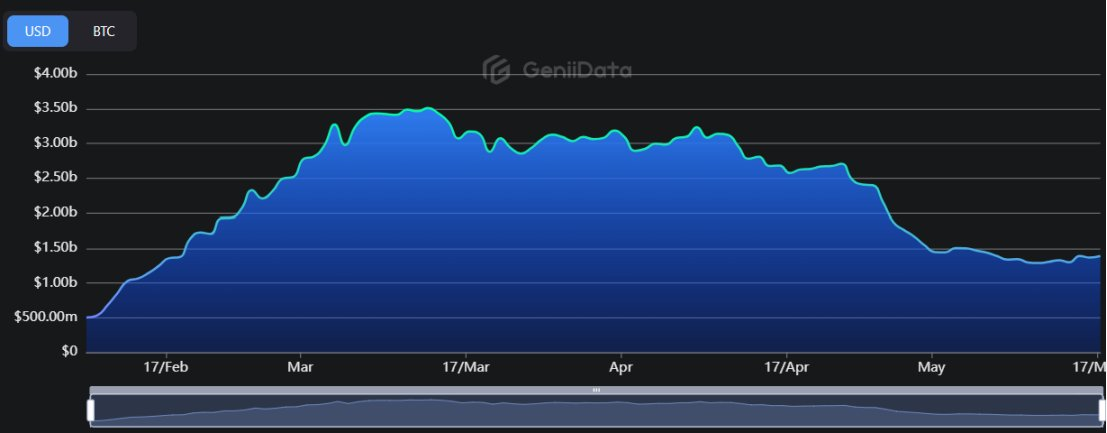Click the 17/Feb label on x-axis

pyautogui.click(x=166, y=367)
